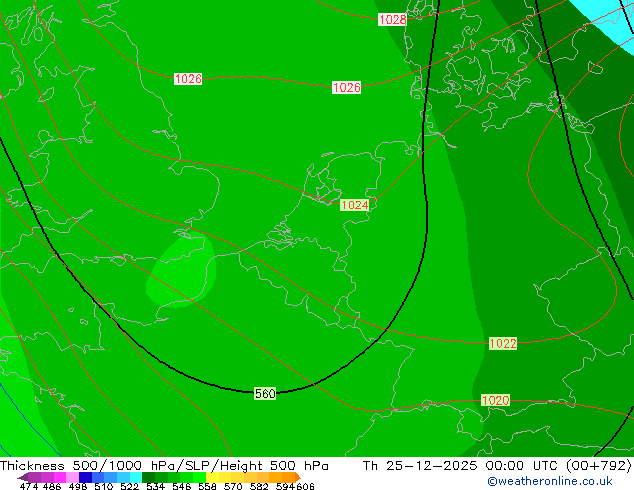The height and width of the screenshot is (490, 634).
Task: Click the map title 'Thickness 500/1000 hPa/SLP/Height 500 hPa'
Action: point(164,465)
